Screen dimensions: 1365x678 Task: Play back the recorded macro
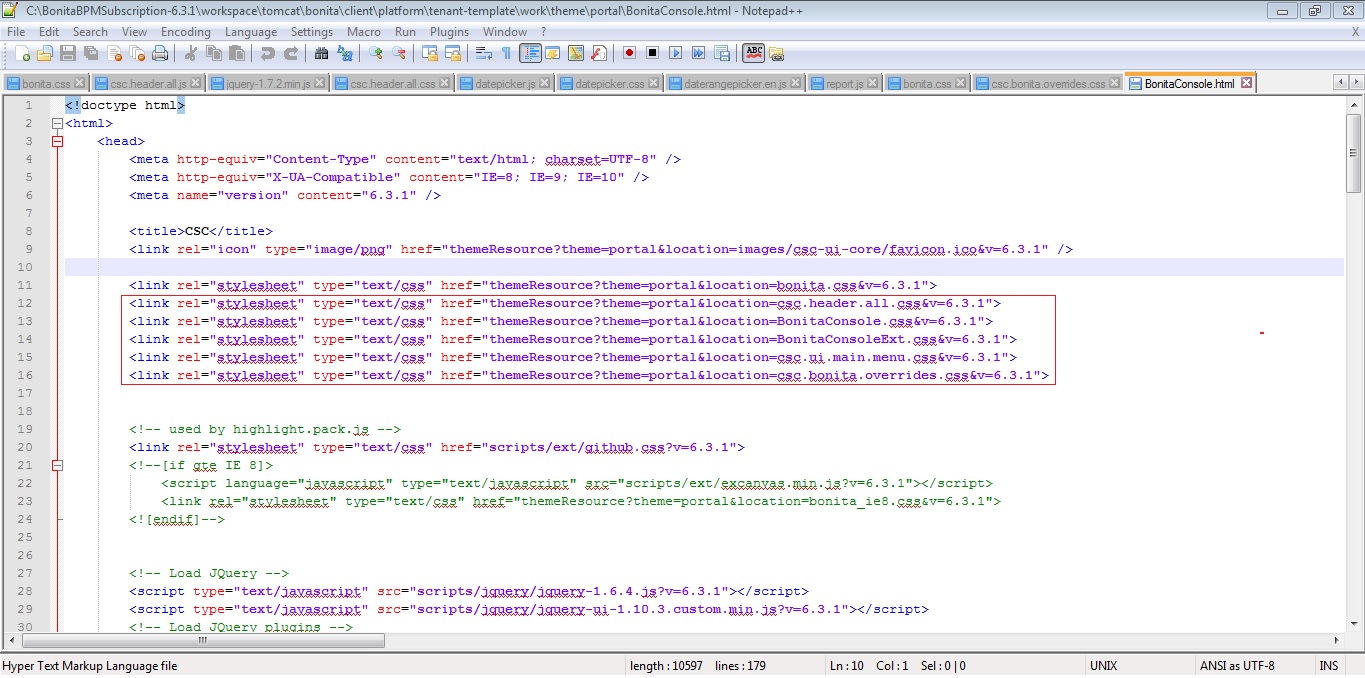(x=676, y=53)
